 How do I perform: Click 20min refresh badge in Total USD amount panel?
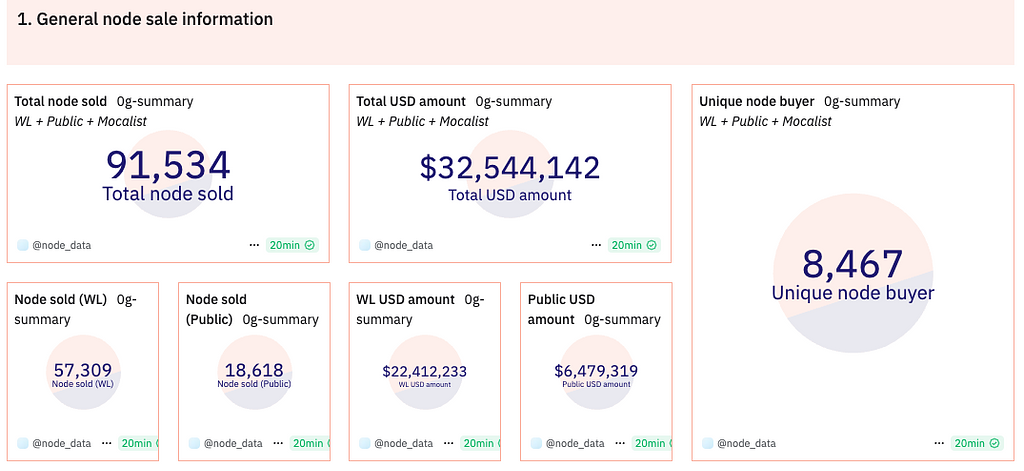[x=634, y=245]
